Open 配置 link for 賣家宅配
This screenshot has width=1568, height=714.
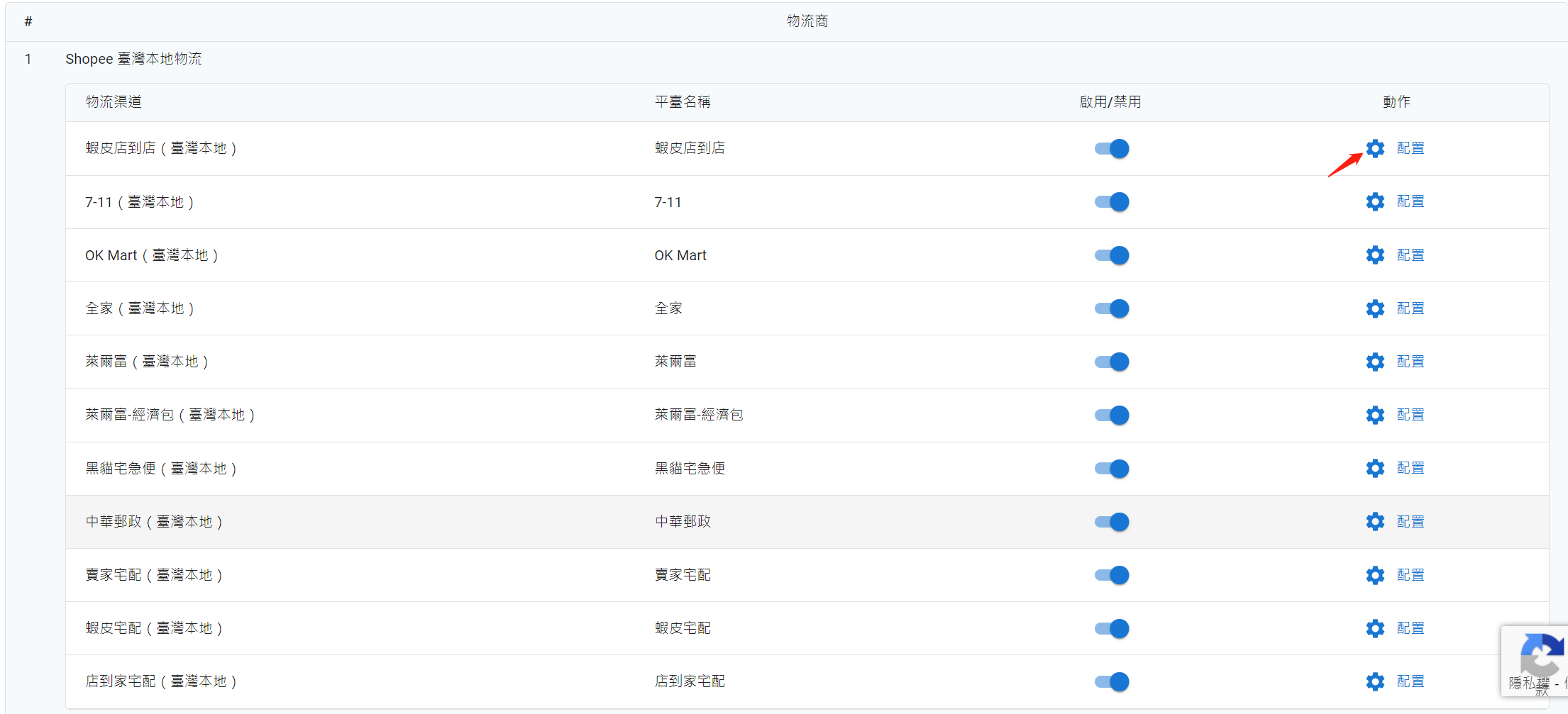[1410, 575]
